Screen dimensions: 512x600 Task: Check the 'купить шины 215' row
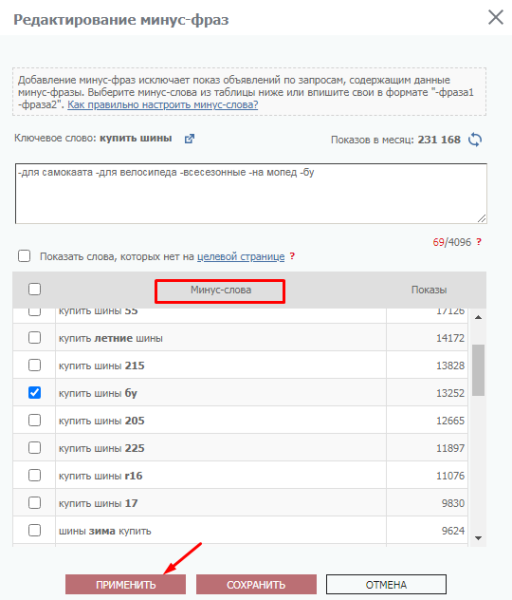pyautogui.click(x=34, y=365)
